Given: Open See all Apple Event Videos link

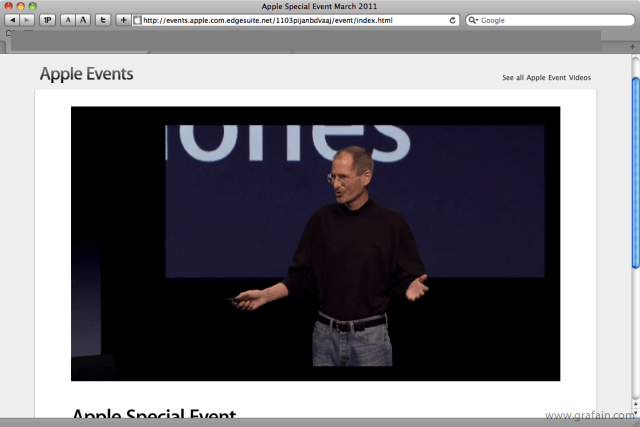Looking at the screenshot, I should [x=546, y=78].
